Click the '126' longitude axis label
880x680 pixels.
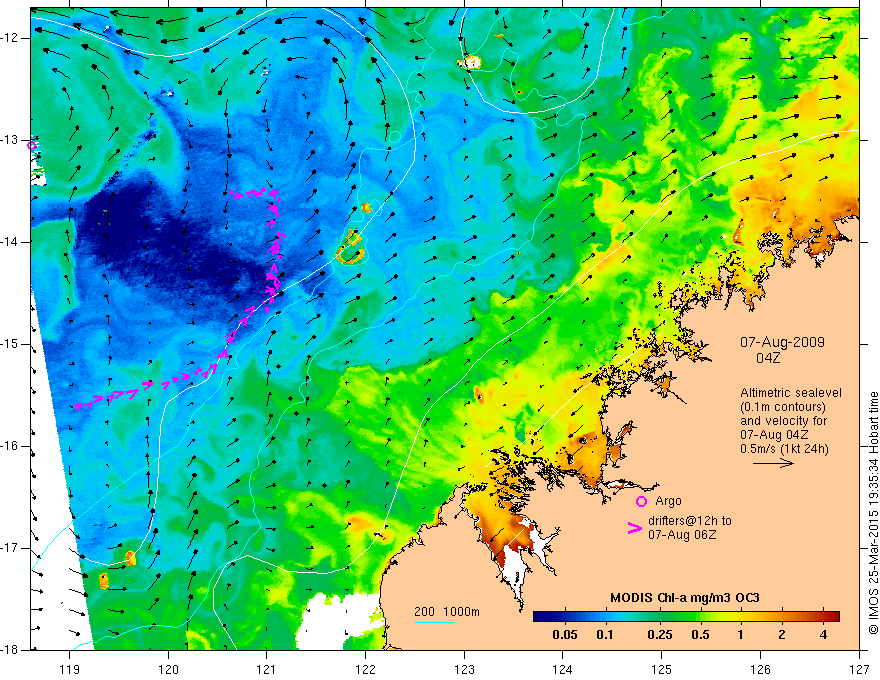pos(760,669)
